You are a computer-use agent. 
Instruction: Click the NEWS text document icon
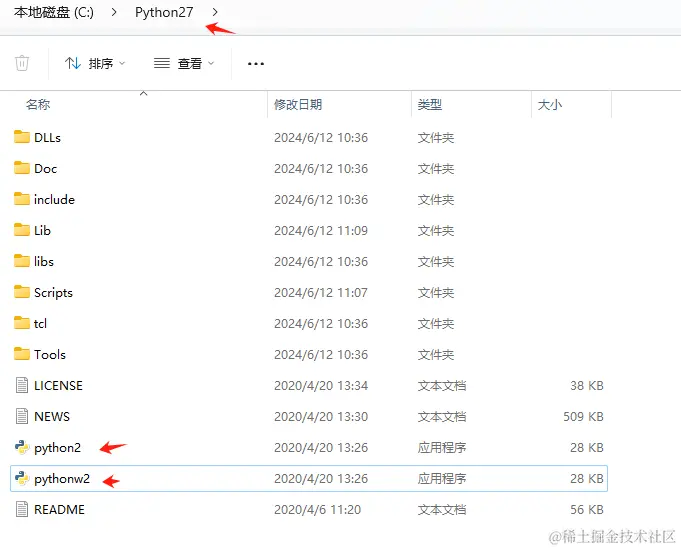point(22,416)
